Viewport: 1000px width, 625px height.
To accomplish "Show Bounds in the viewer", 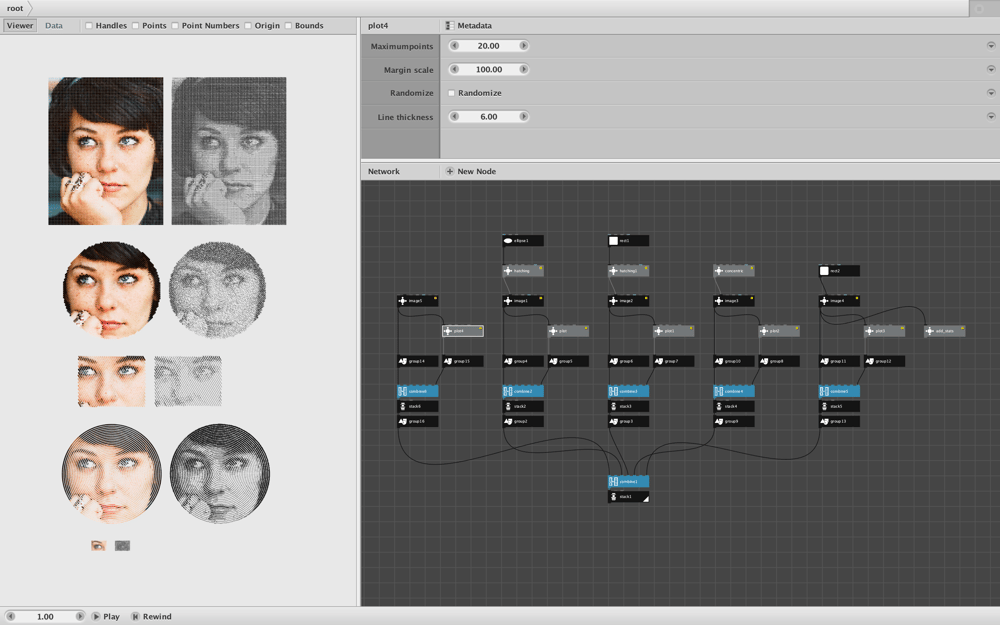I will [x=288, y=26].
